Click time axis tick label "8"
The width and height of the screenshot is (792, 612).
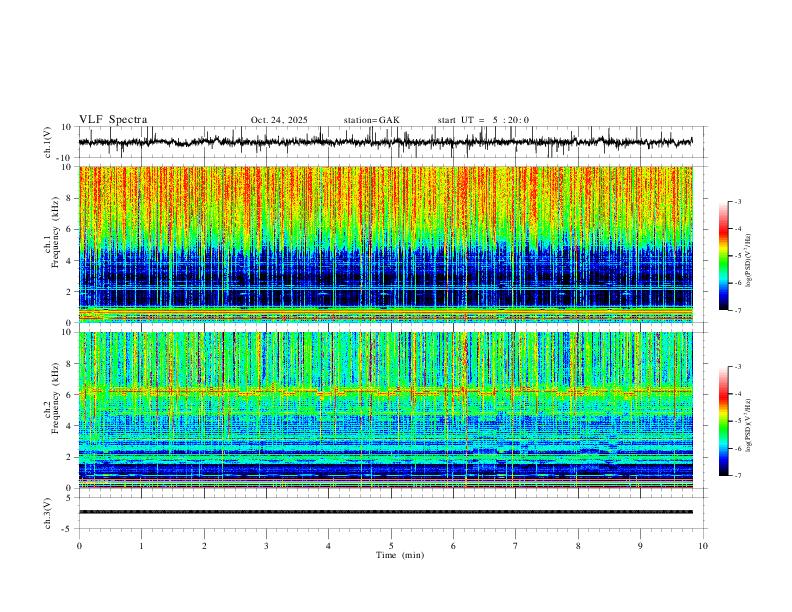tap(578, 546)
